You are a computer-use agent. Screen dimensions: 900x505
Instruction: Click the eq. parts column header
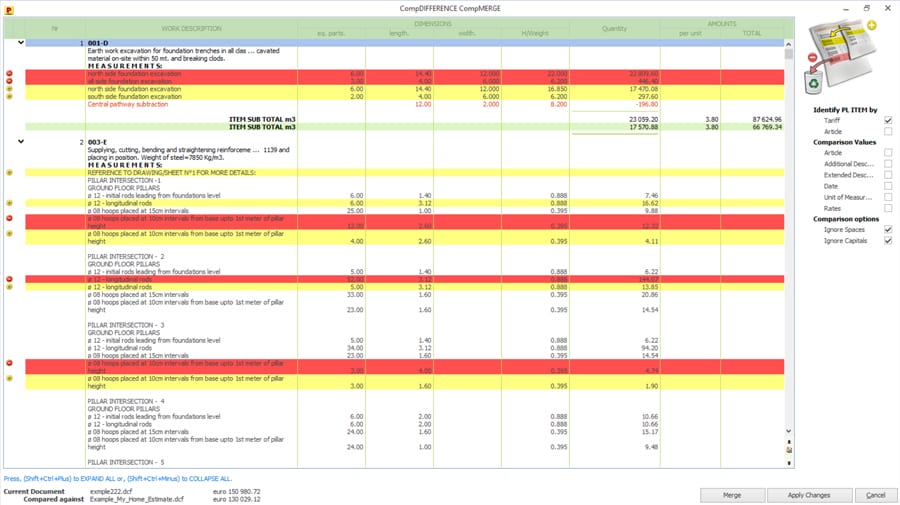click(331, 33)
